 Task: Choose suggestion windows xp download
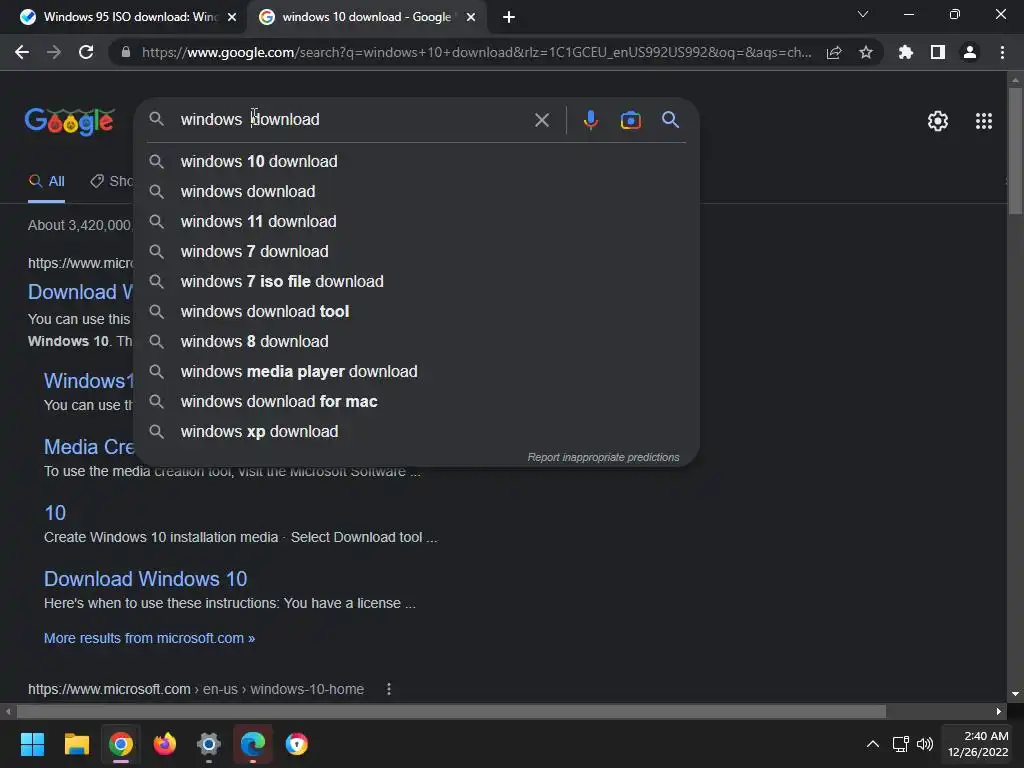(416, 432)
